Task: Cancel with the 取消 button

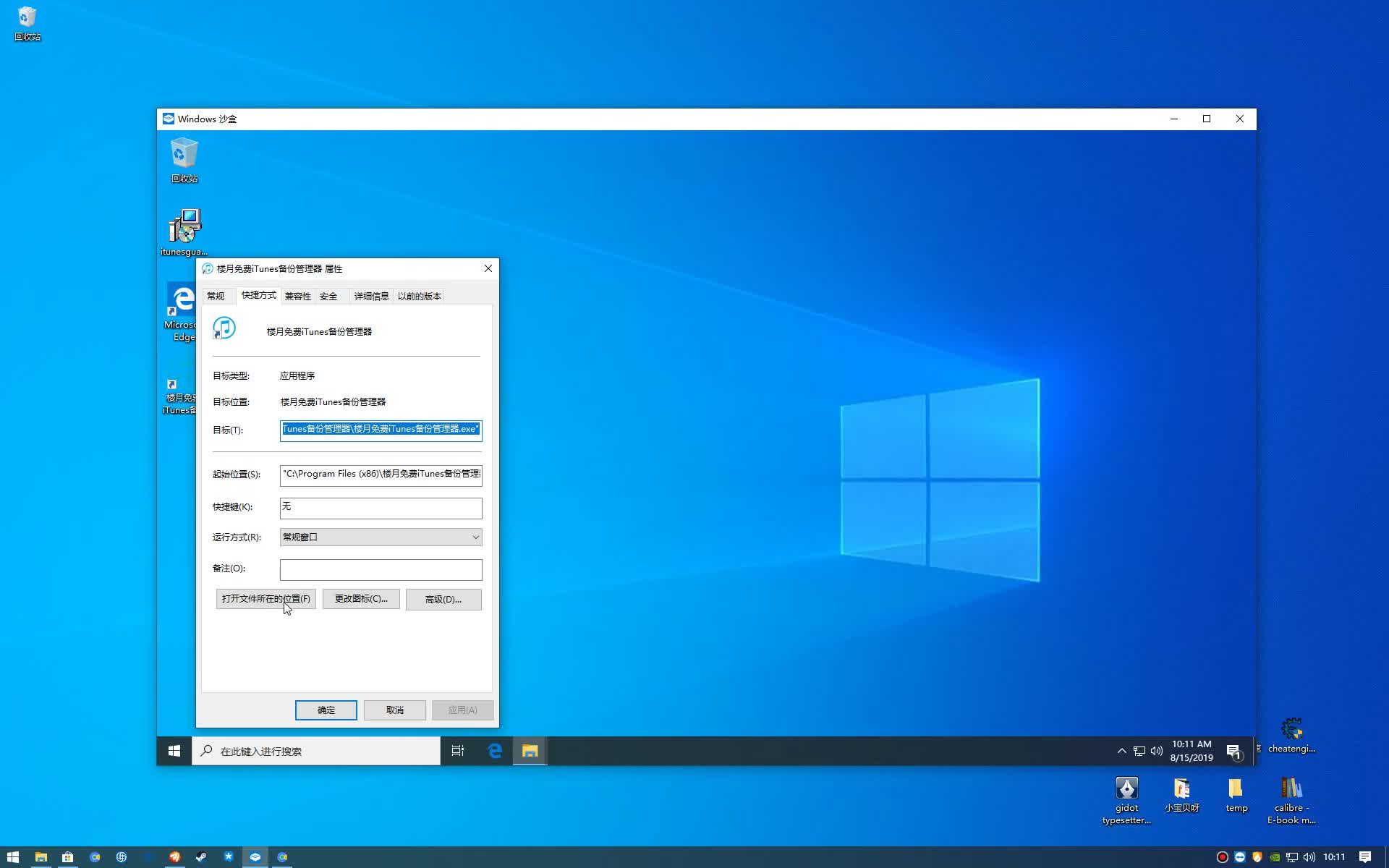Action: click(395, 710)
